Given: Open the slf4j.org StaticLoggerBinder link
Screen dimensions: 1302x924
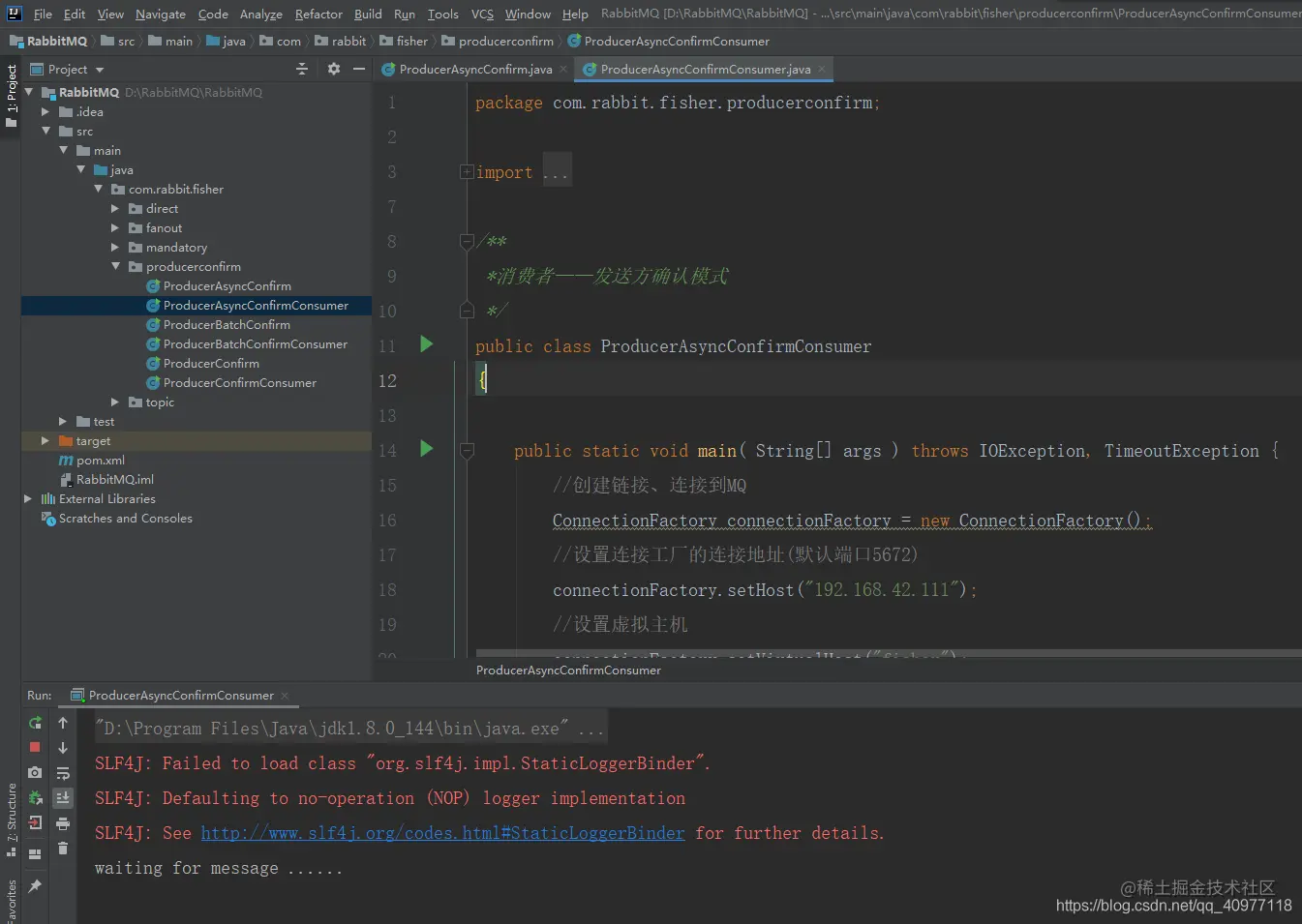Looking at the screenshot, I should click(442, 833).
